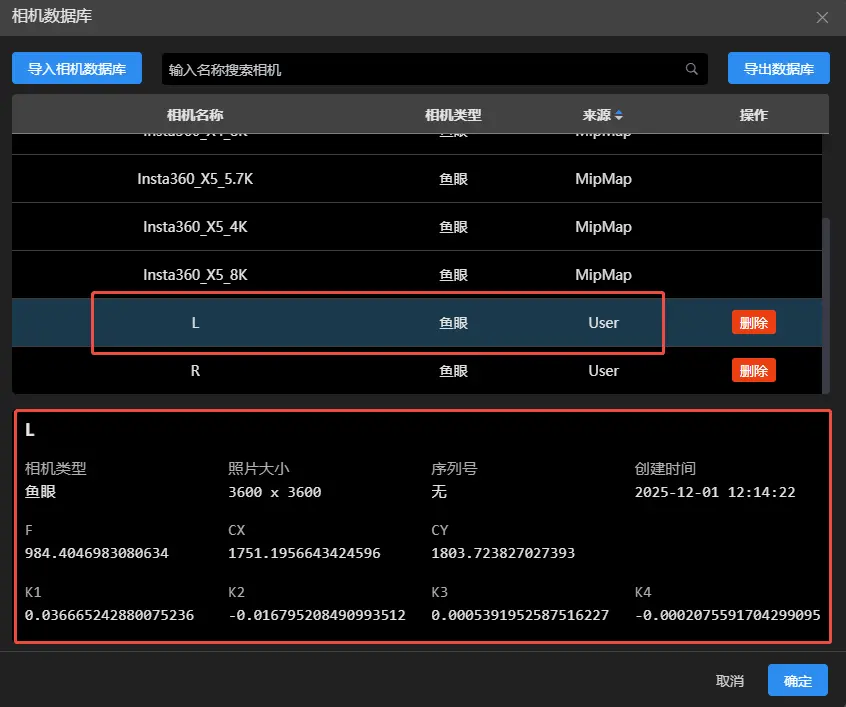846x707 pixels.
Task: Click the search magnifier icon
Action: (x=691, y=69)
